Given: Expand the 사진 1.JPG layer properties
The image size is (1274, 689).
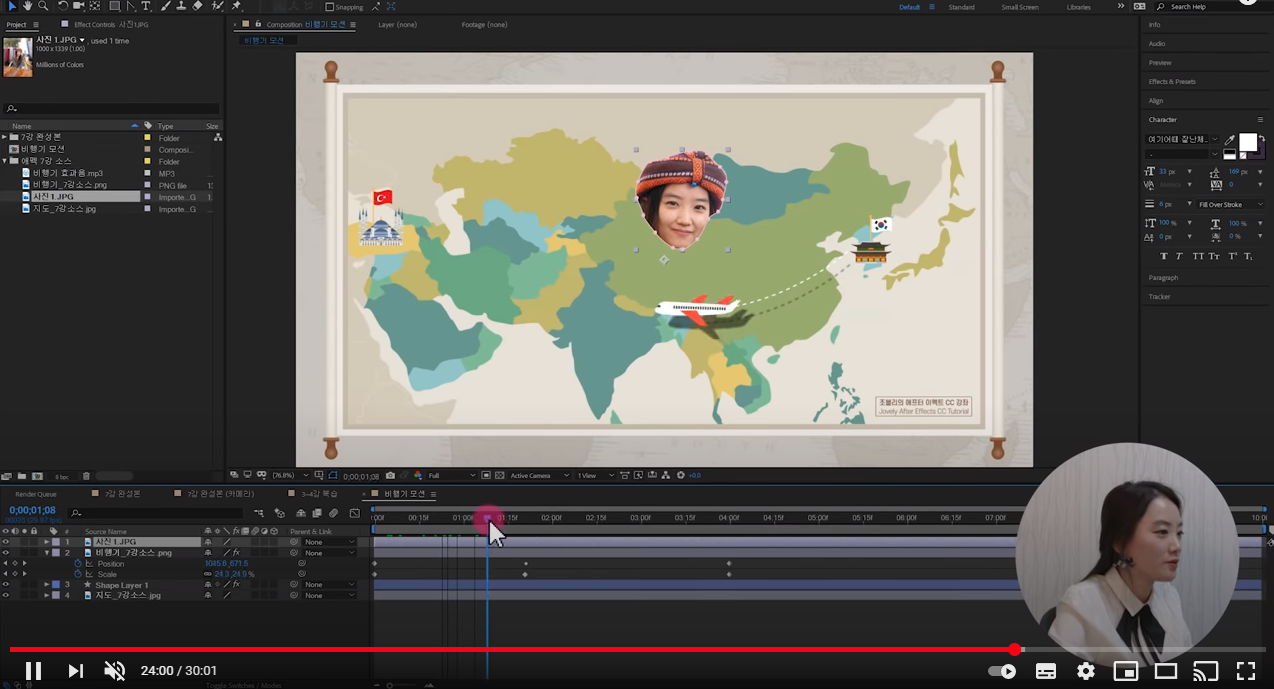Looking at the screenshot, I should 46,542.
